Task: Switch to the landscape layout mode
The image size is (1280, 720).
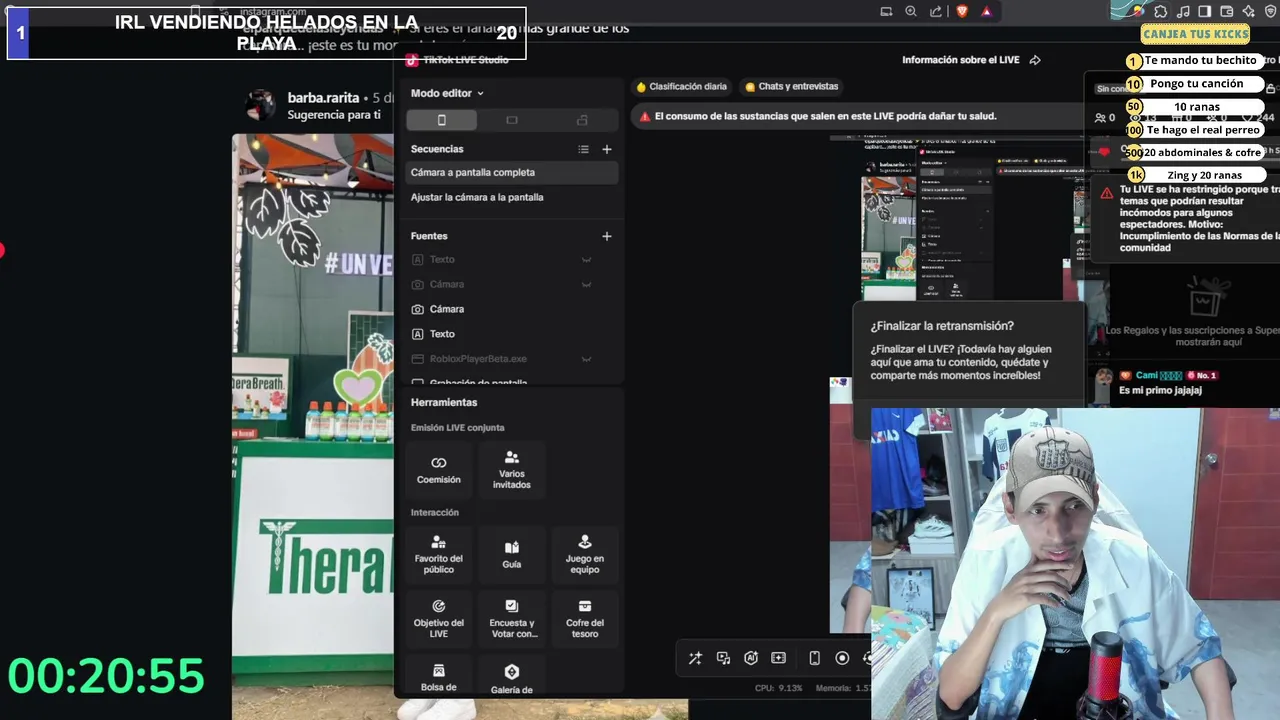Action: (512, 120)
